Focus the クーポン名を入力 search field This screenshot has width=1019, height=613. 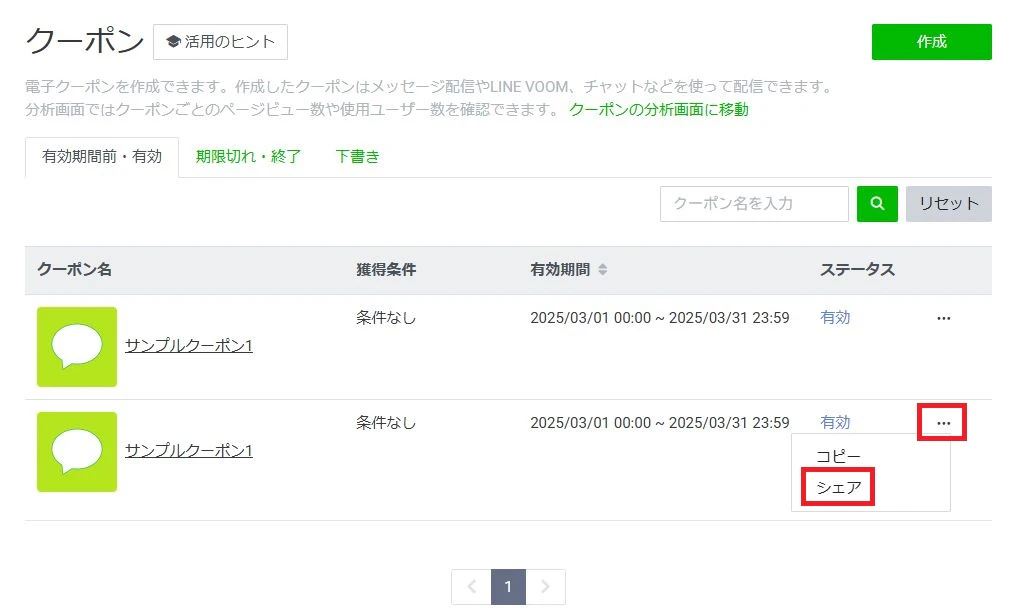[x=754, y=203]
